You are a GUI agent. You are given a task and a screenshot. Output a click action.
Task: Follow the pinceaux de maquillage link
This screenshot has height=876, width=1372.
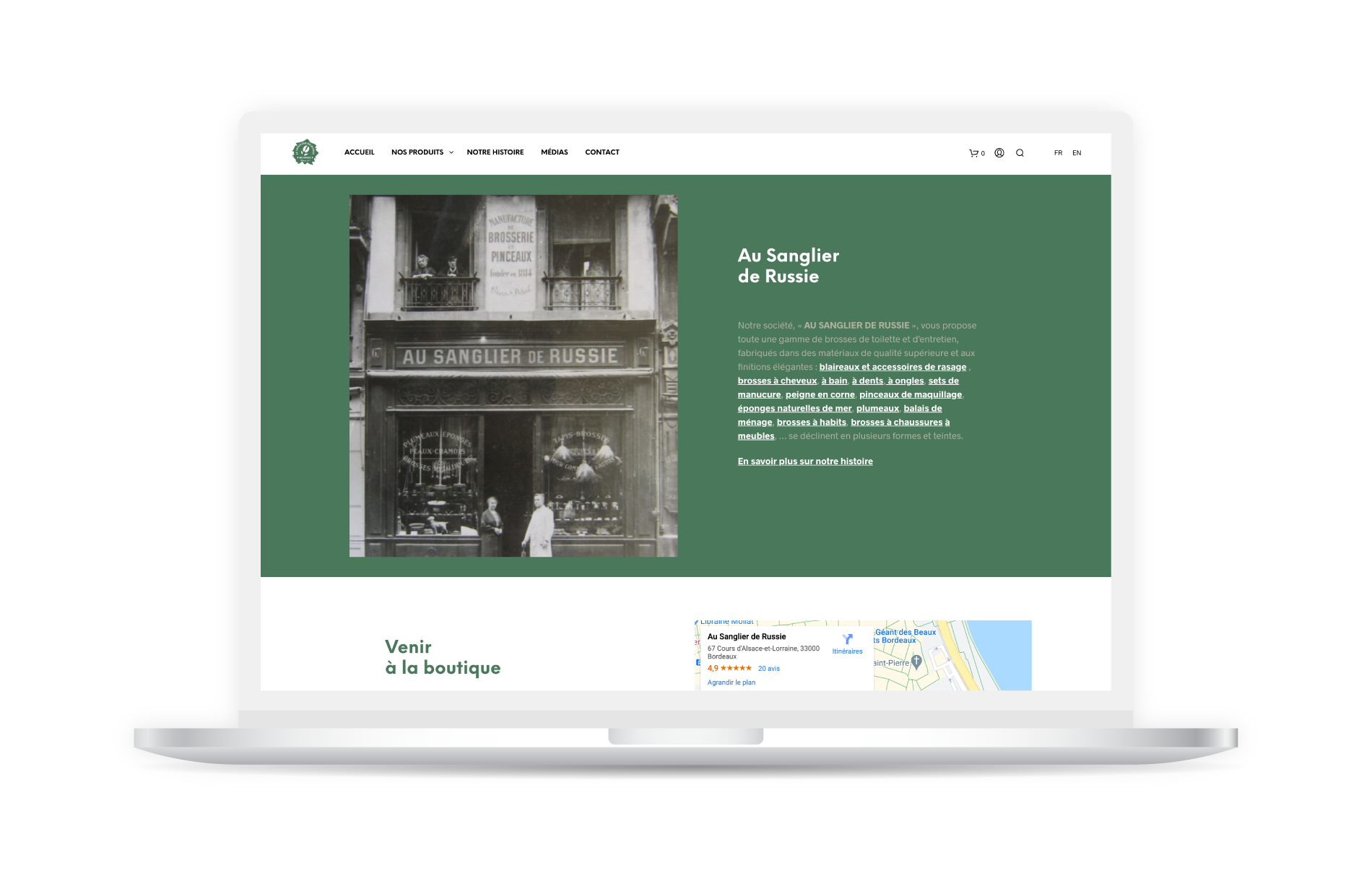point(911,394)
